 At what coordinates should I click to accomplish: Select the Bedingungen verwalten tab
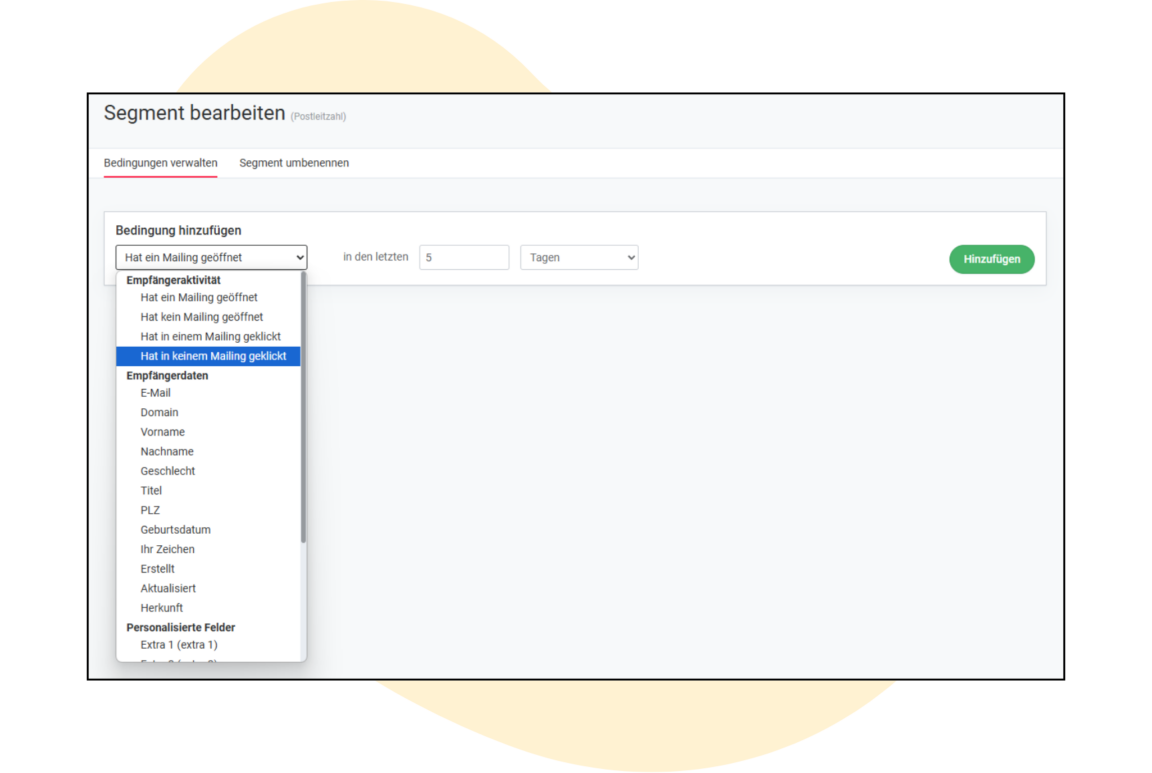pyautogui.click(x=160, y=163)
